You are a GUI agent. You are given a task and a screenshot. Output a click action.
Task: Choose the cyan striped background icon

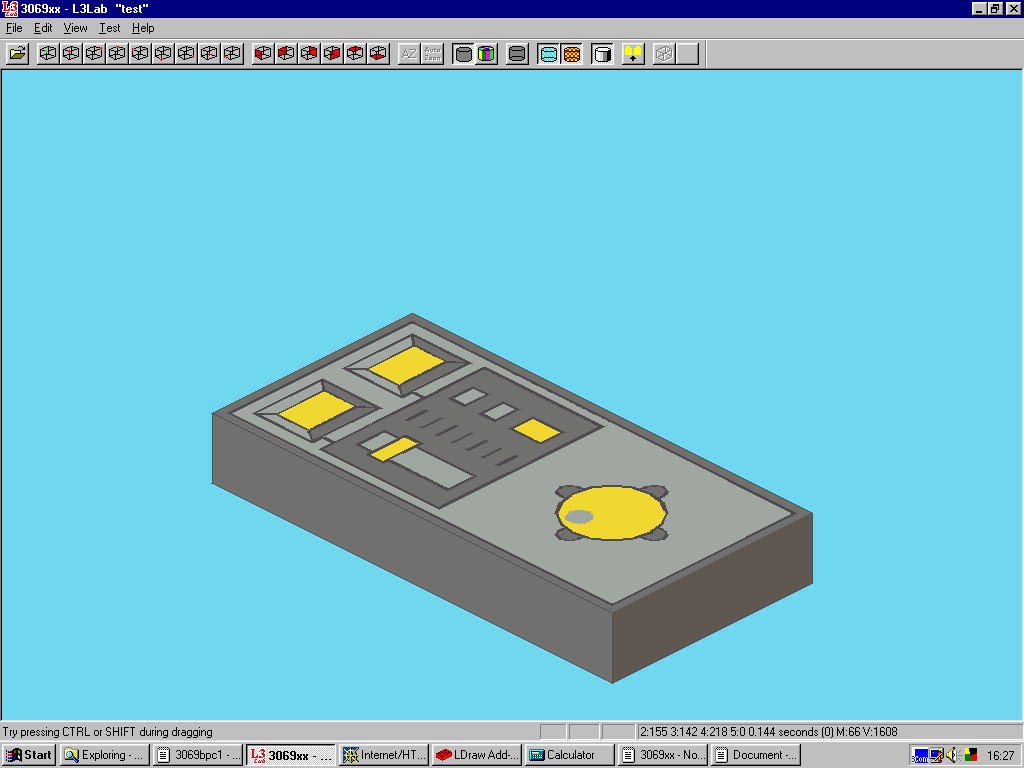(551, 53)
